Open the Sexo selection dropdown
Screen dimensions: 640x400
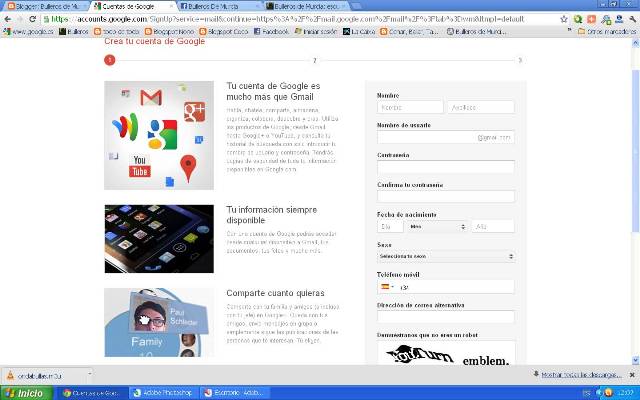446,256
